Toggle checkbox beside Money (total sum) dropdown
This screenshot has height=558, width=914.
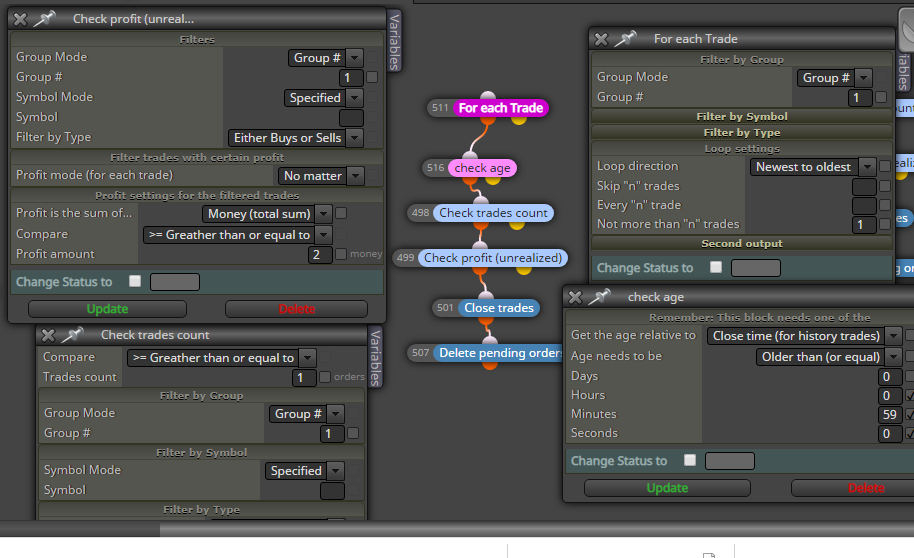pos(342,213)
